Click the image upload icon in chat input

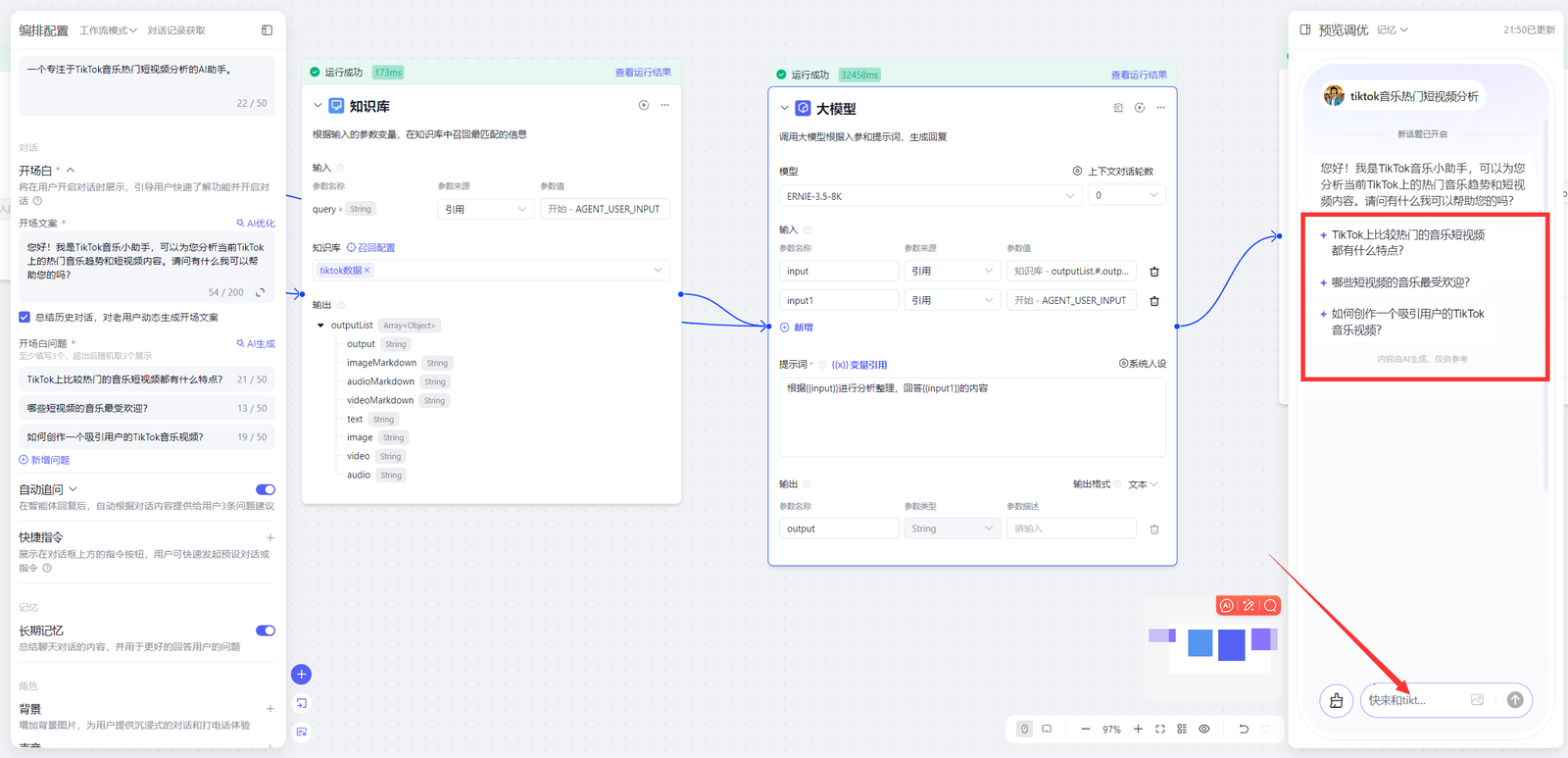[x=1477, y=700]
